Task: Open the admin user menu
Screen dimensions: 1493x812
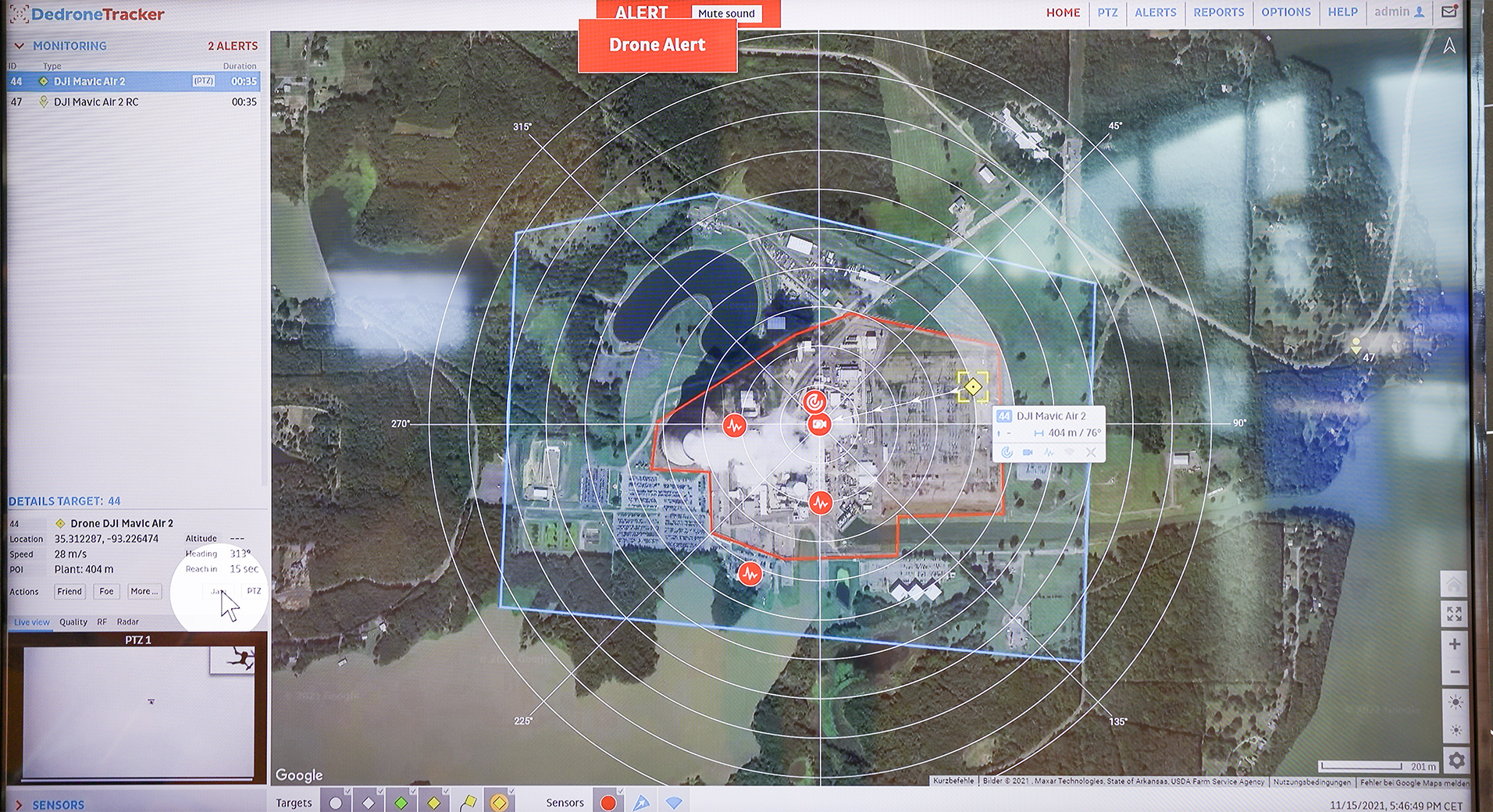Action: (1399, 12)
